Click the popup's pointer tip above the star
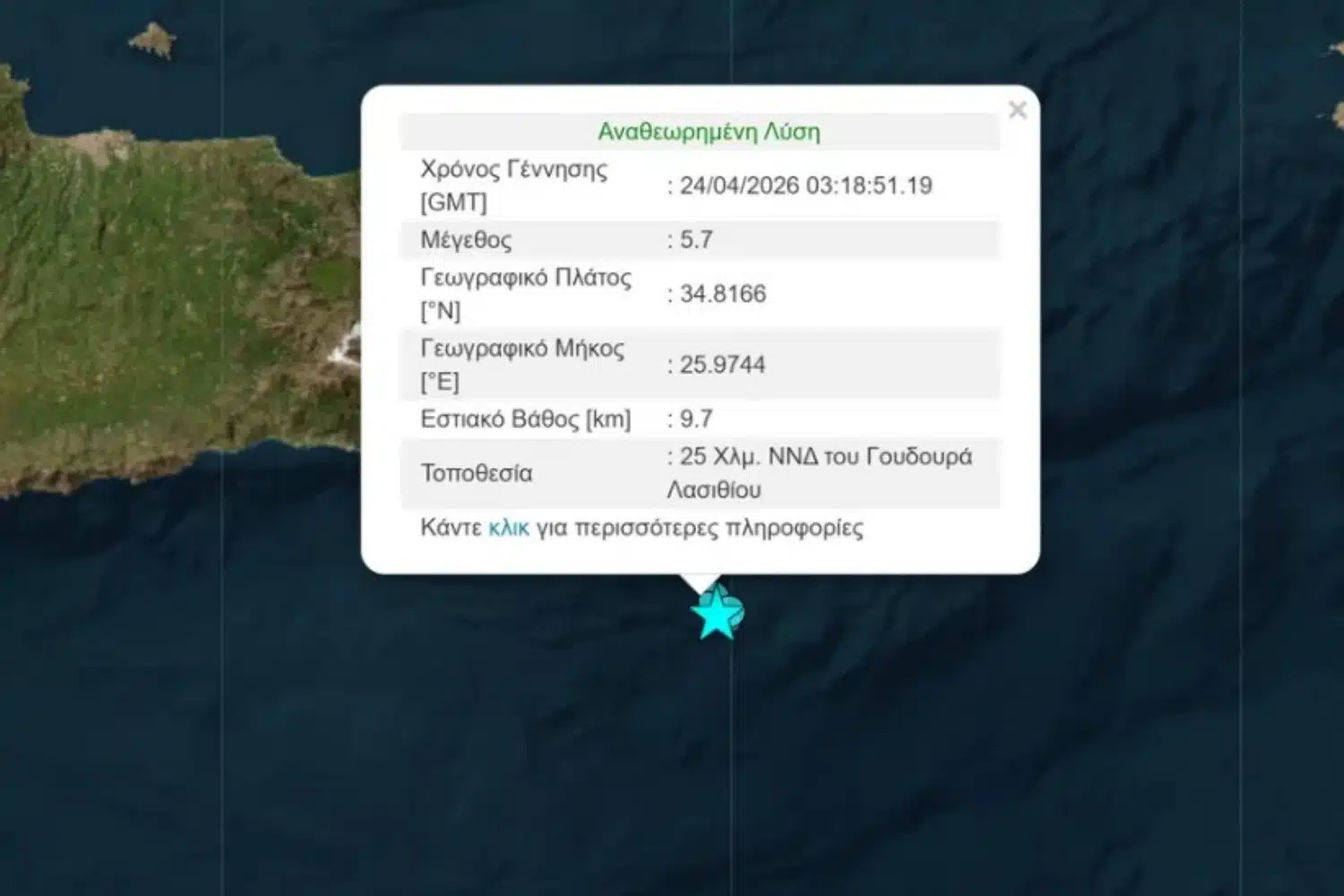Screen dimensions: 1344x896 pyautogui.click(x=701, y=583)
